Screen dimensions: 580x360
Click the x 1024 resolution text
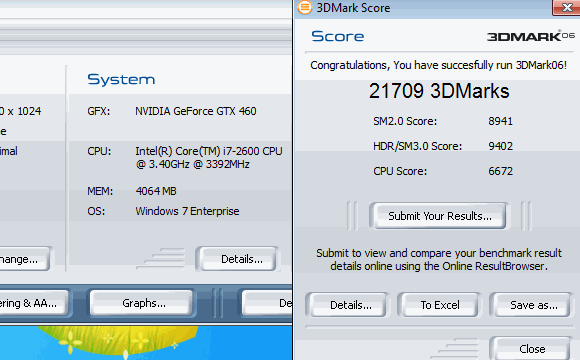(21, 111)
